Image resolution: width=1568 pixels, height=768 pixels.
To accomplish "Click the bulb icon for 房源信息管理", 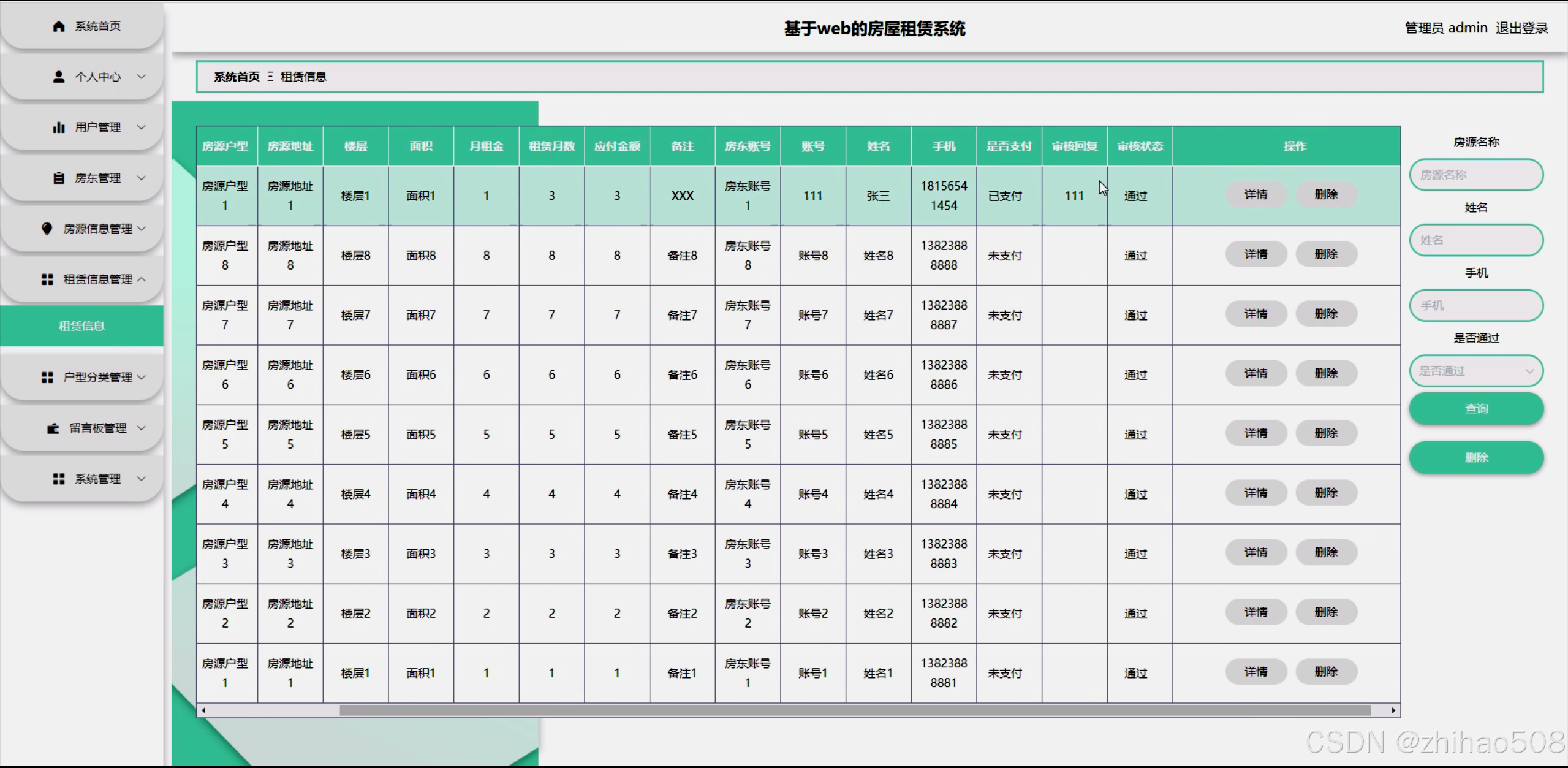I will 47,229.
